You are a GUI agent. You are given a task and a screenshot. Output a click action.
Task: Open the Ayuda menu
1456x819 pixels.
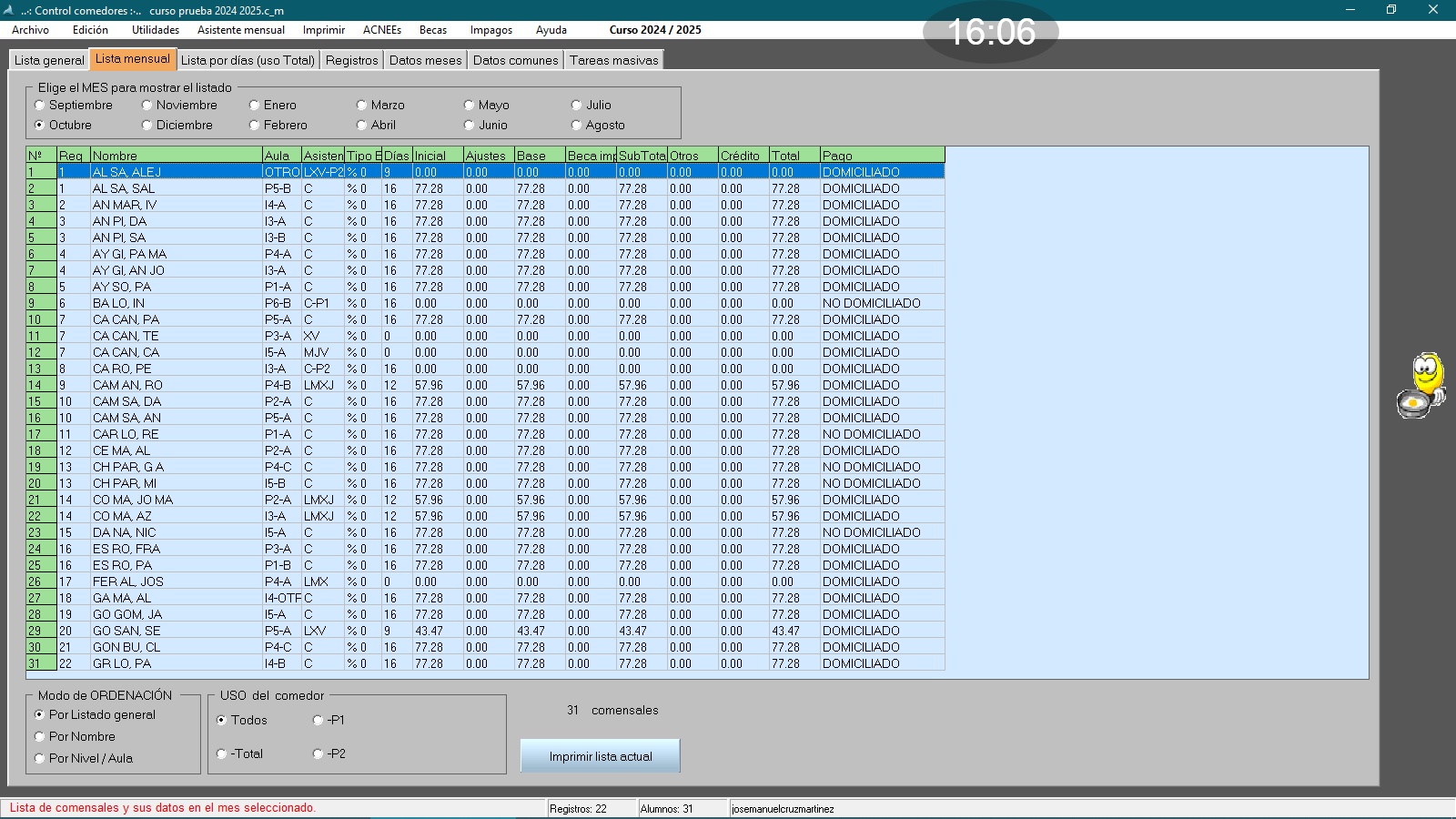click(x=551, y=30)
